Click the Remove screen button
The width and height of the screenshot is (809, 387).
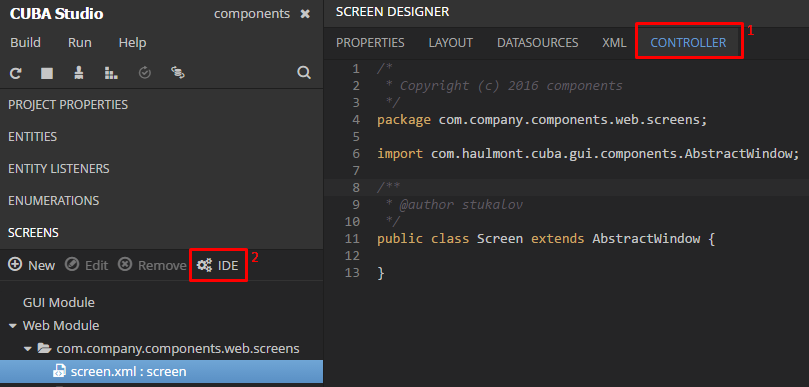point(152,265)
